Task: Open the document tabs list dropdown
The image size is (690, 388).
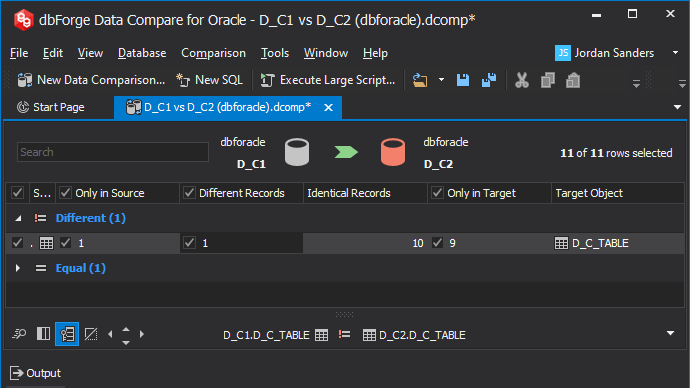Action: (x=677, y=107)
